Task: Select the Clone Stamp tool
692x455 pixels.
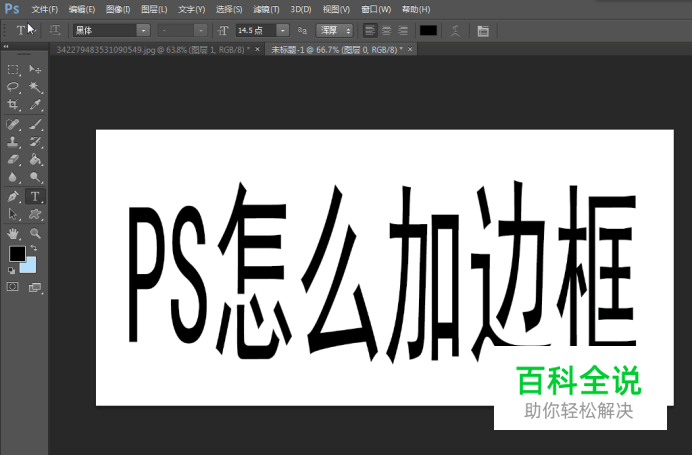Action: (13, 142)
